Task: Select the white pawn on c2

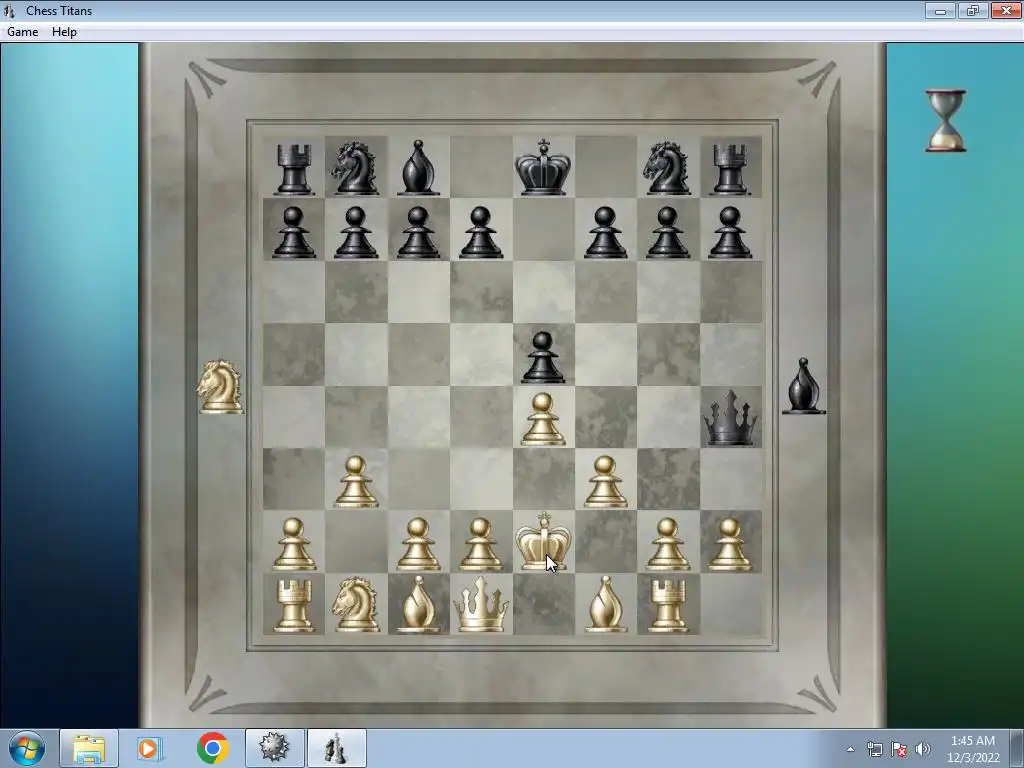Action: (x=418, y=545)
